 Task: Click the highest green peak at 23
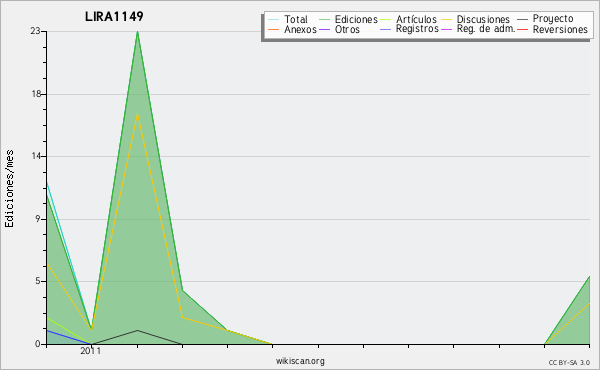click(x=137, y=32)
